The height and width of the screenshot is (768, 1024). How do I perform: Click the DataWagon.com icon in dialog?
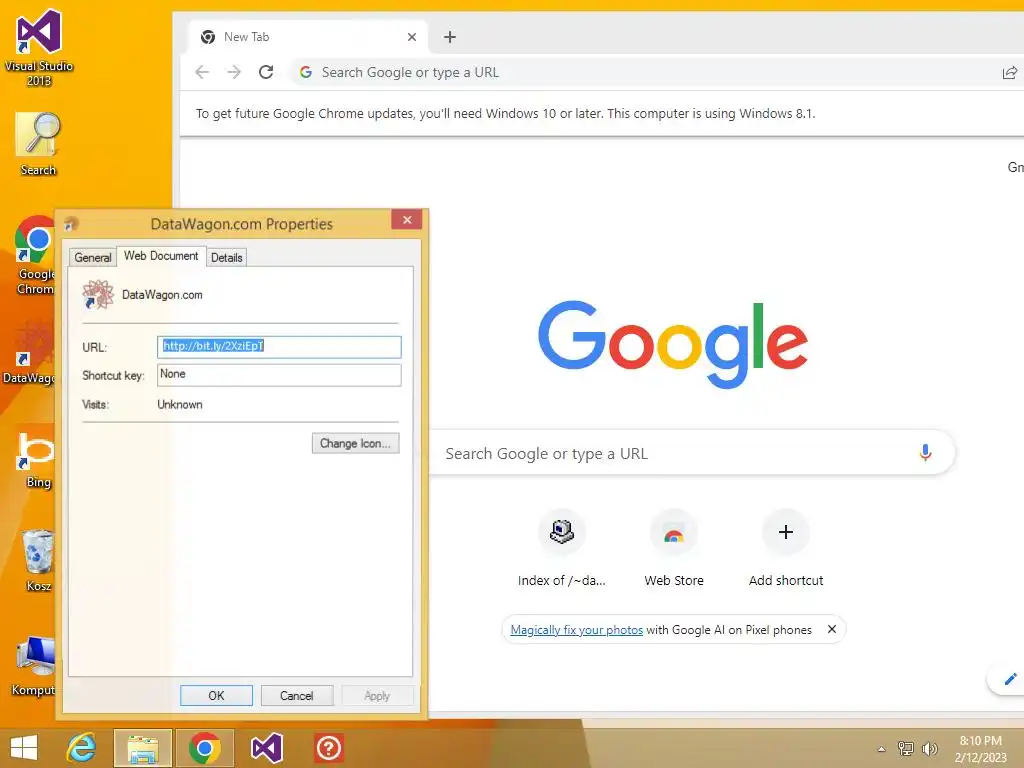click(x=98, y=295)
